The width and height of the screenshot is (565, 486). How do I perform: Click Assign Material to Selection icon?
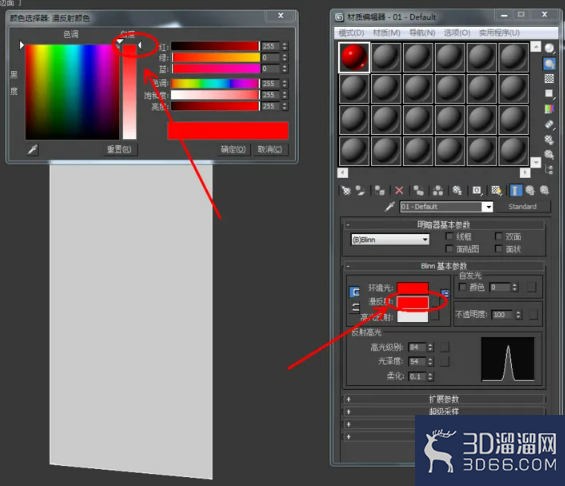pyautogui.click(x=379, y=190)
